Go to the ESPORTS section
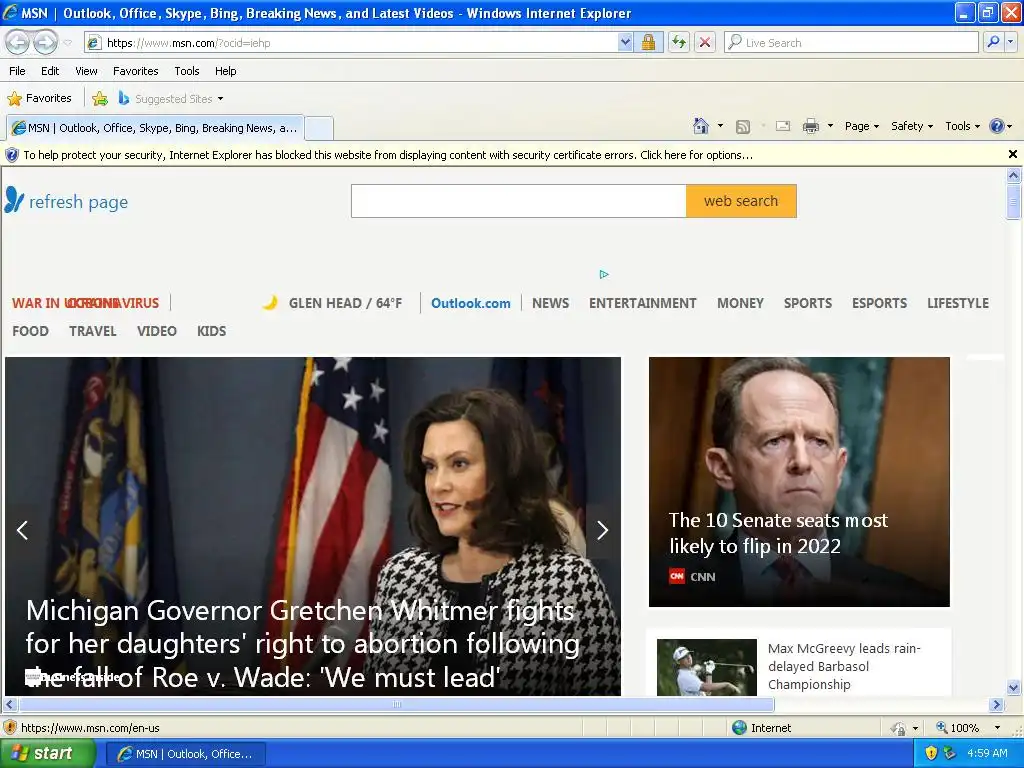This screenshot has height=768, width=1024. pos(879,303)
